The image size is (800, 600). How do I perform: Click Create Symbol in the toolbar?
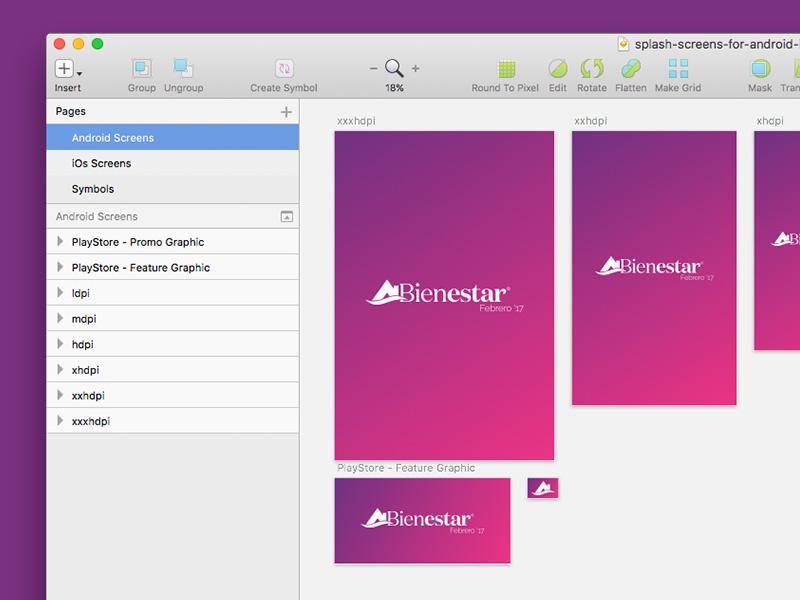click(x=283, y=70)
